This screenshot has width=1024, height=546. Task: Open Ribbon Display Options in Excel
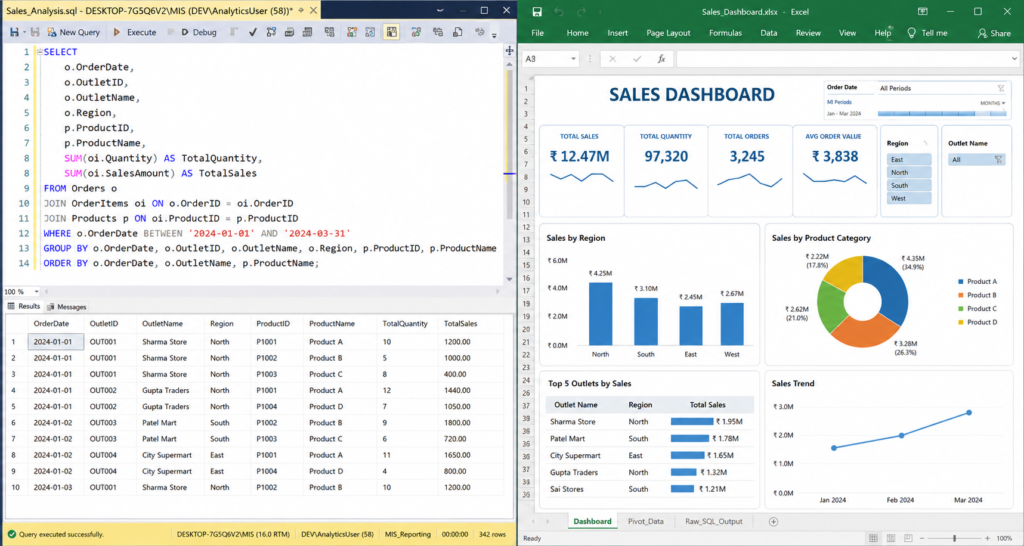[923, 11]
